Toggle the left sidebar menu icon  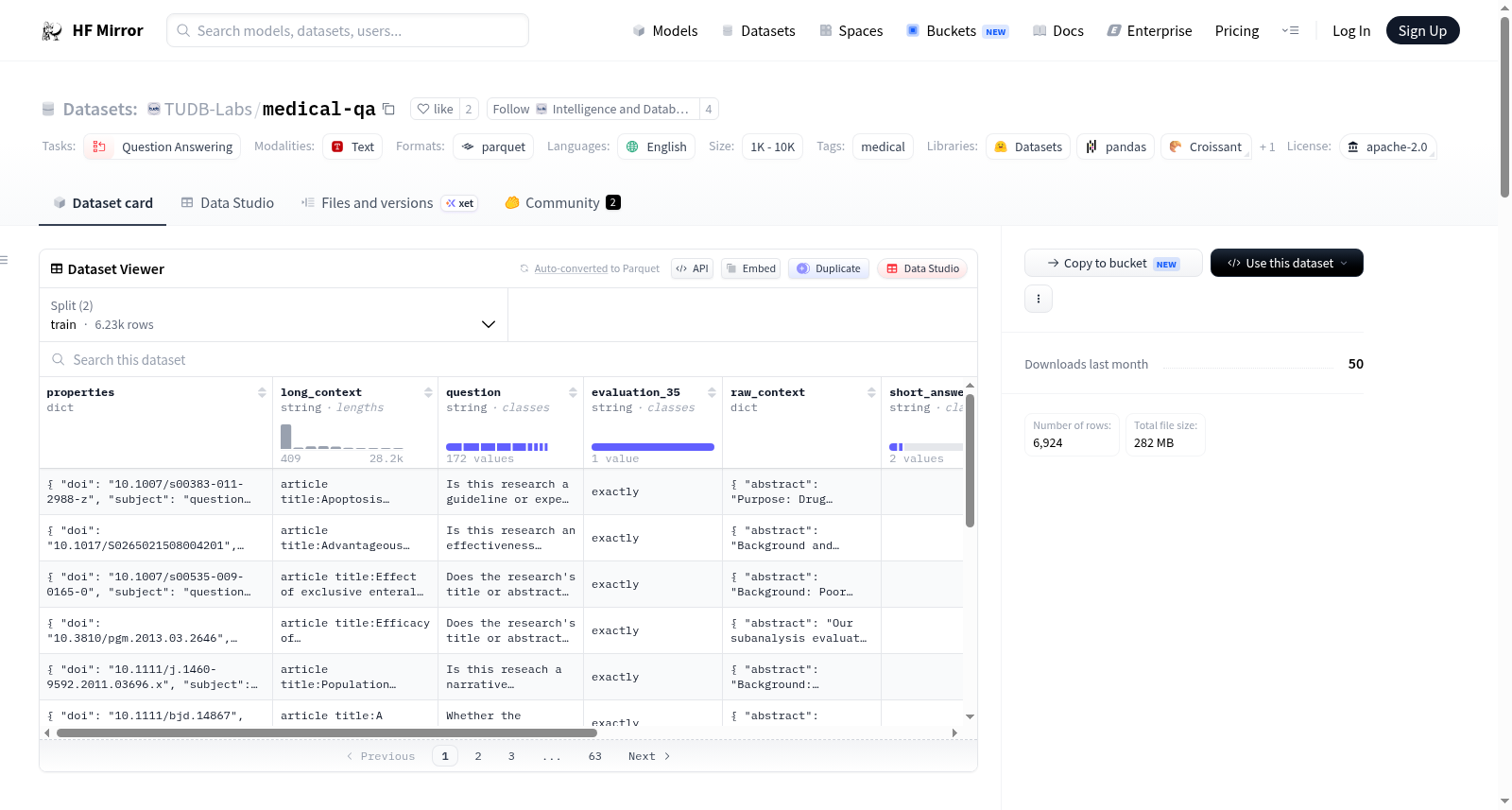click(4, 260)
